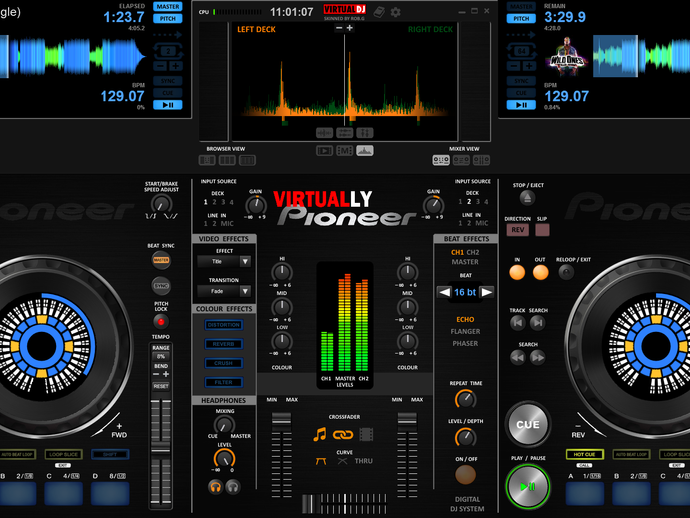Click the chain link crossfader icon

[x=343, y=435]
